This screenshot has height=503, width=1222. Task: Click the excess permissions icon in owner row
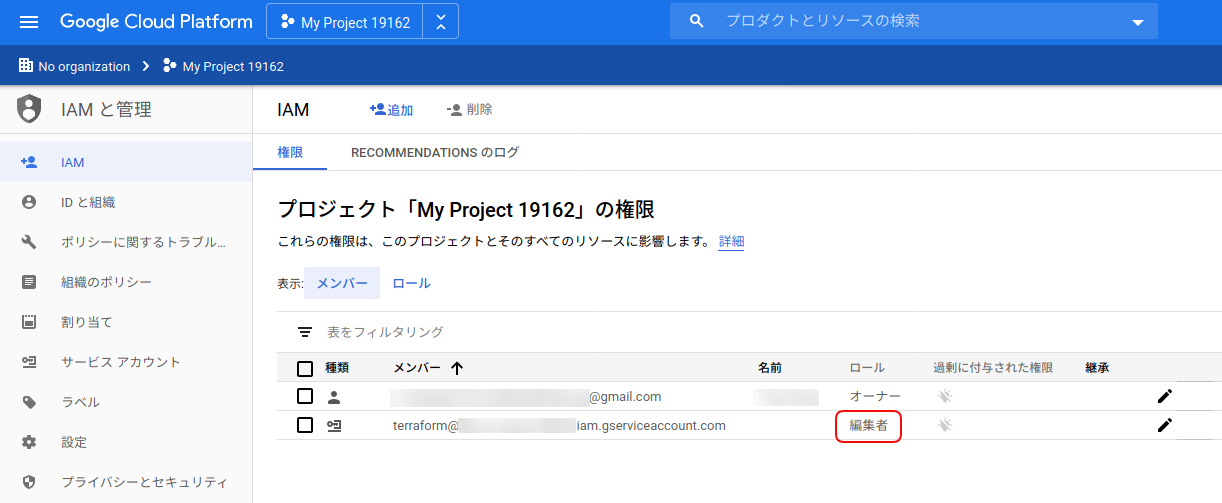(x=945, y=396)
